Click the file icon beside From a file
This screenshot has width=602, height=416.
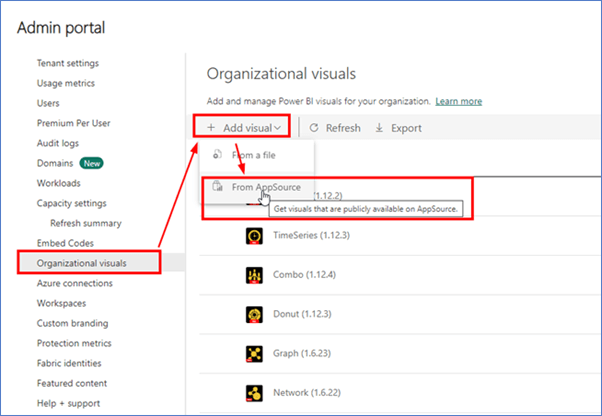coord(217,154)
